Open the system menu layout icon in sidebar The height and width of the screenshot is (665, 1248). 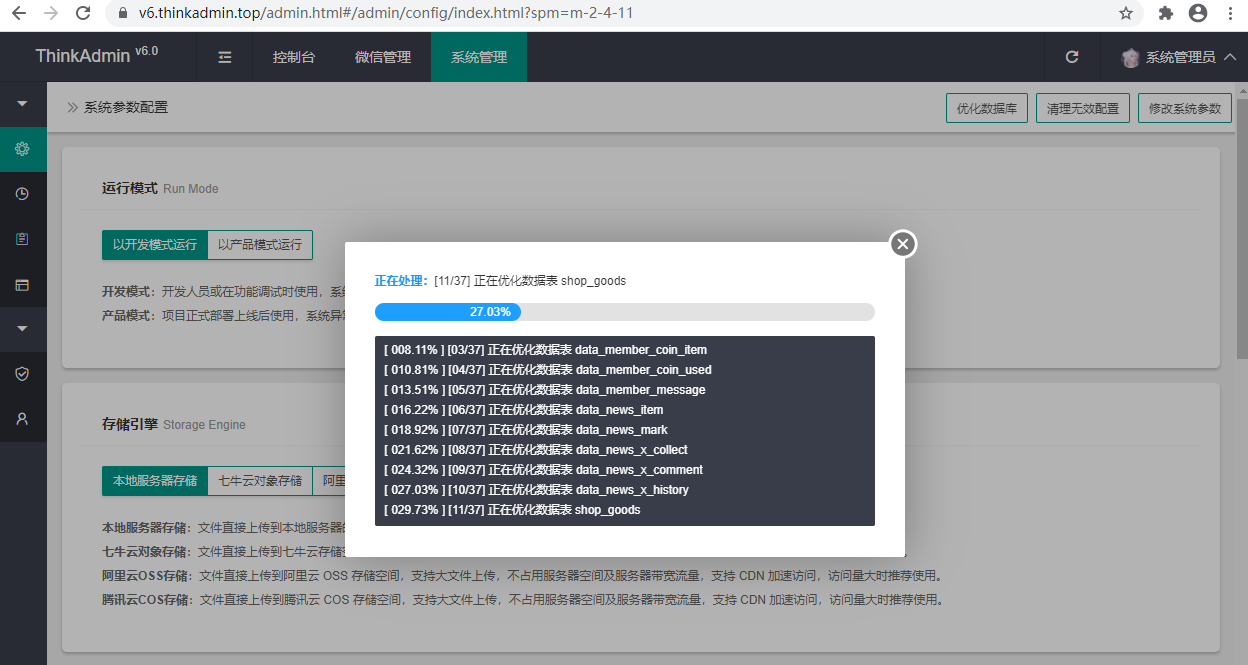click(22, 284)
